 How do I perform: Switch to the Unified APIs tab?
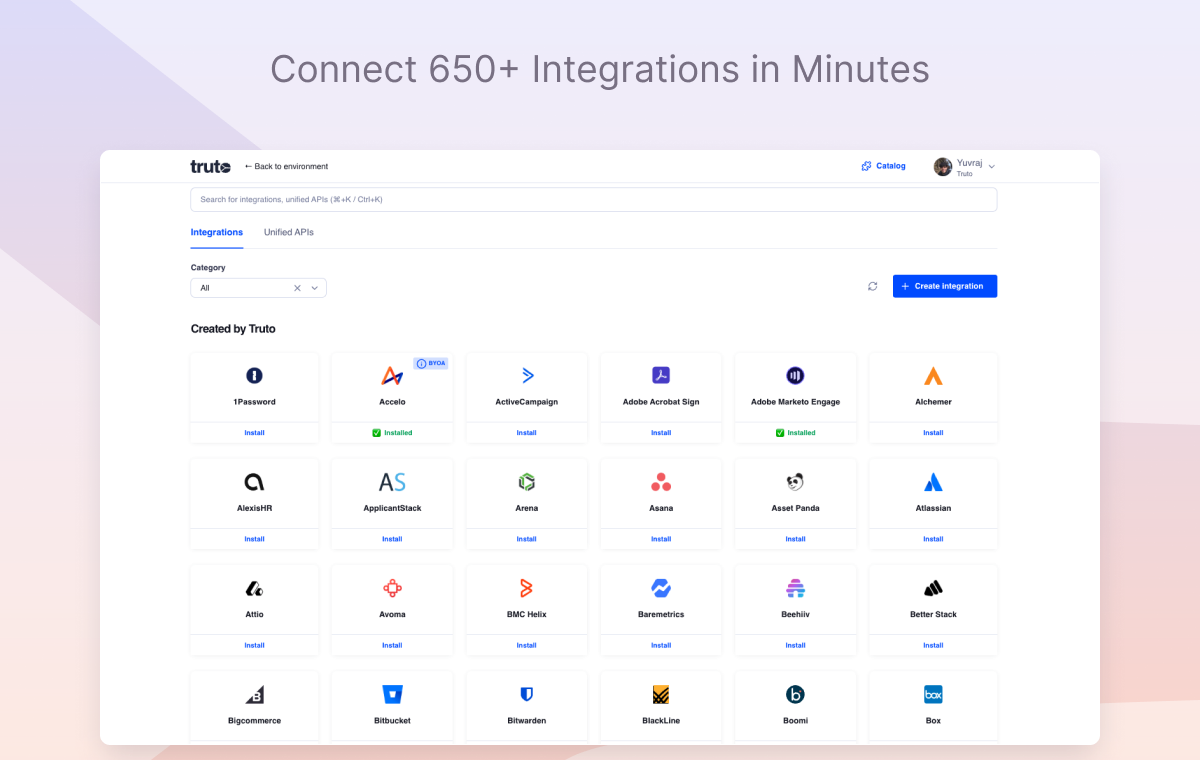click(289, 232)
